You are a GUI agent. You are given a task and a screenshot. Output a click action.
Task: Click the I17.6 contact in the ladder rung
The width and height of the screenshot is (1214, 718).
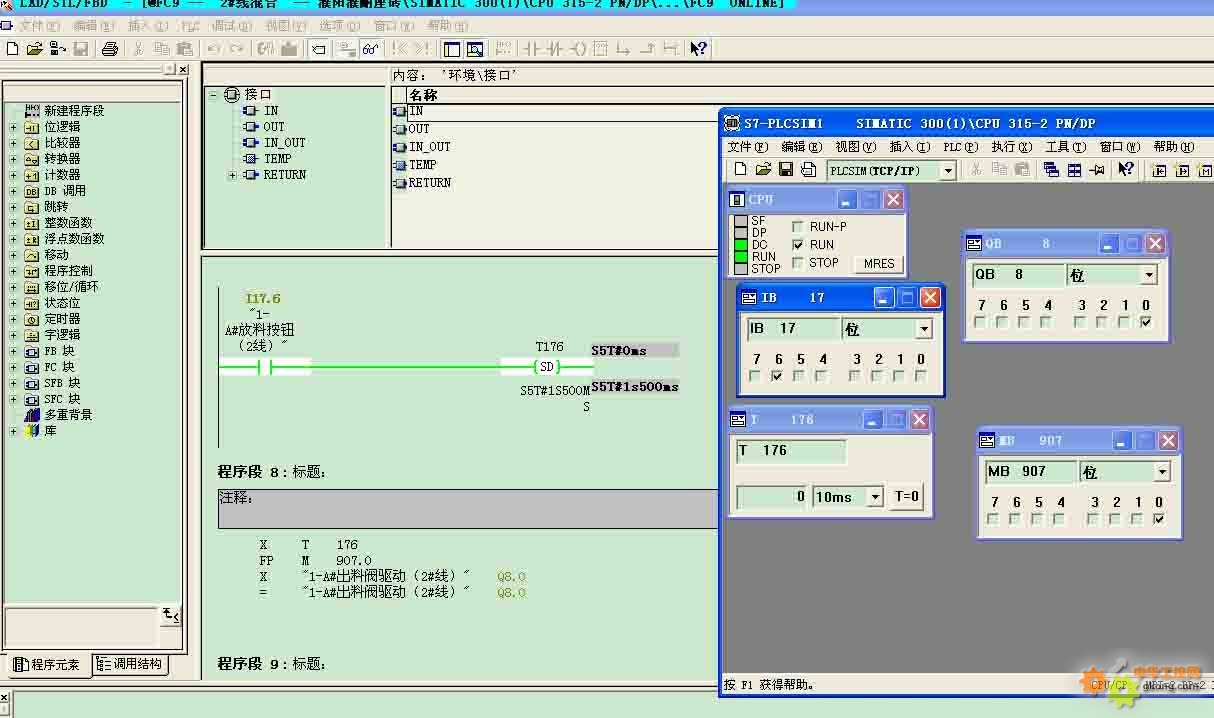(265, 368)
